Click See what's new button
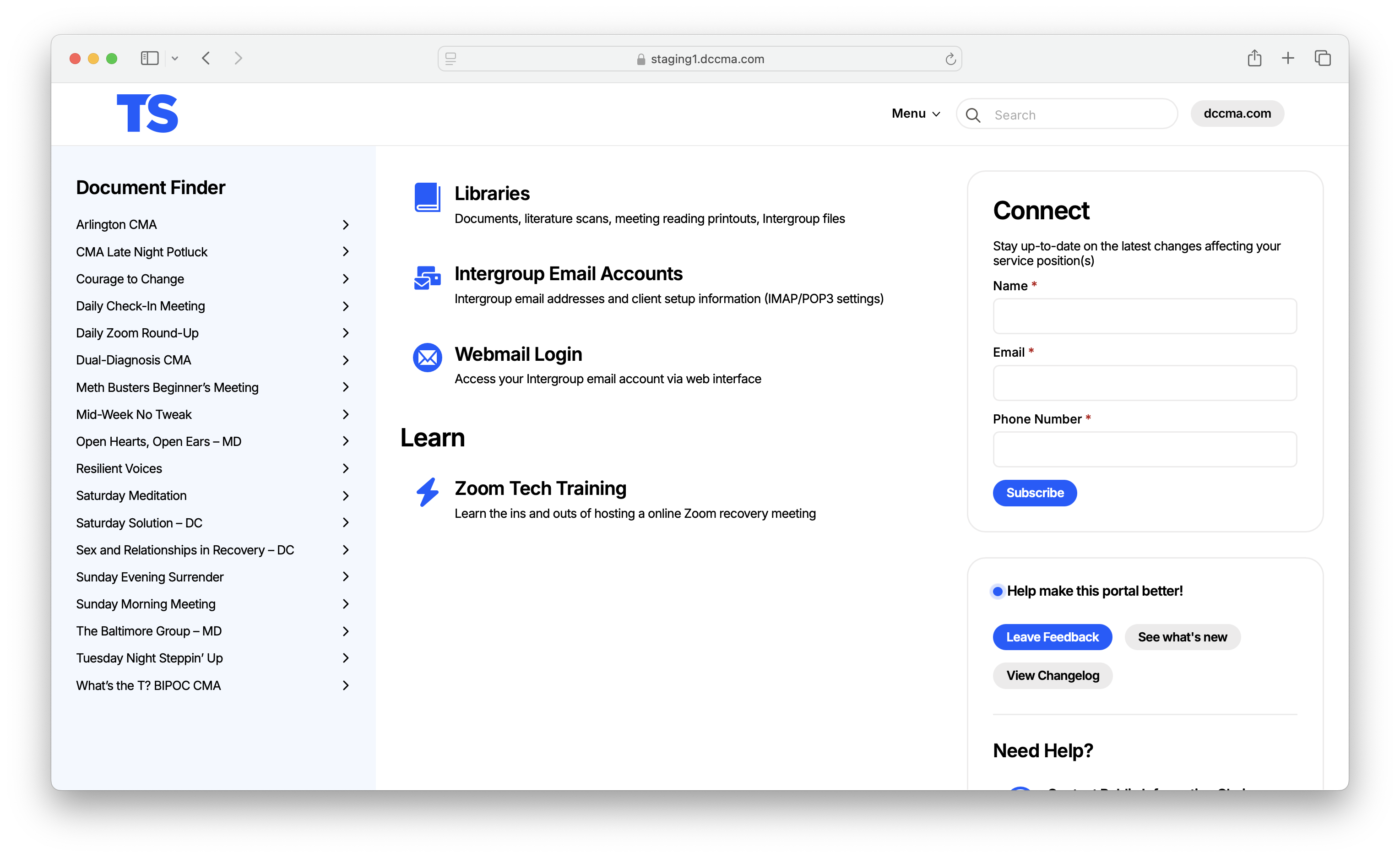The height and width of the screenshot is (858, 1400). coord(1183,637)
